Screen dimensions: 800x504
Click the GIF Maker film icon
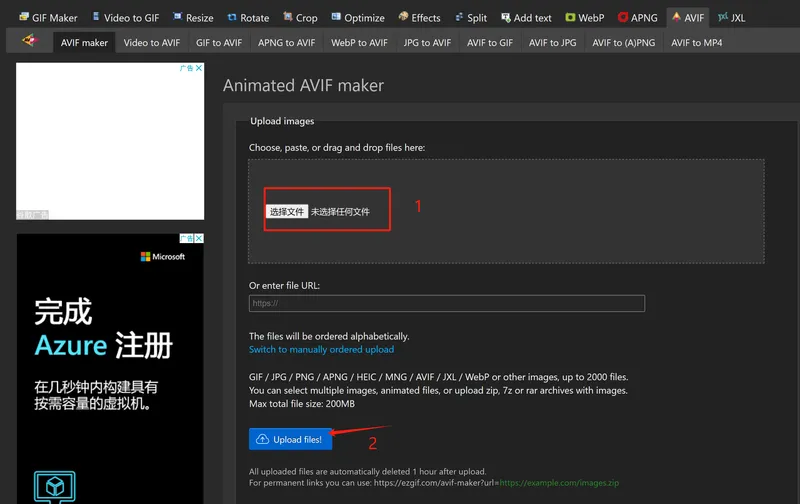point(24,17)
